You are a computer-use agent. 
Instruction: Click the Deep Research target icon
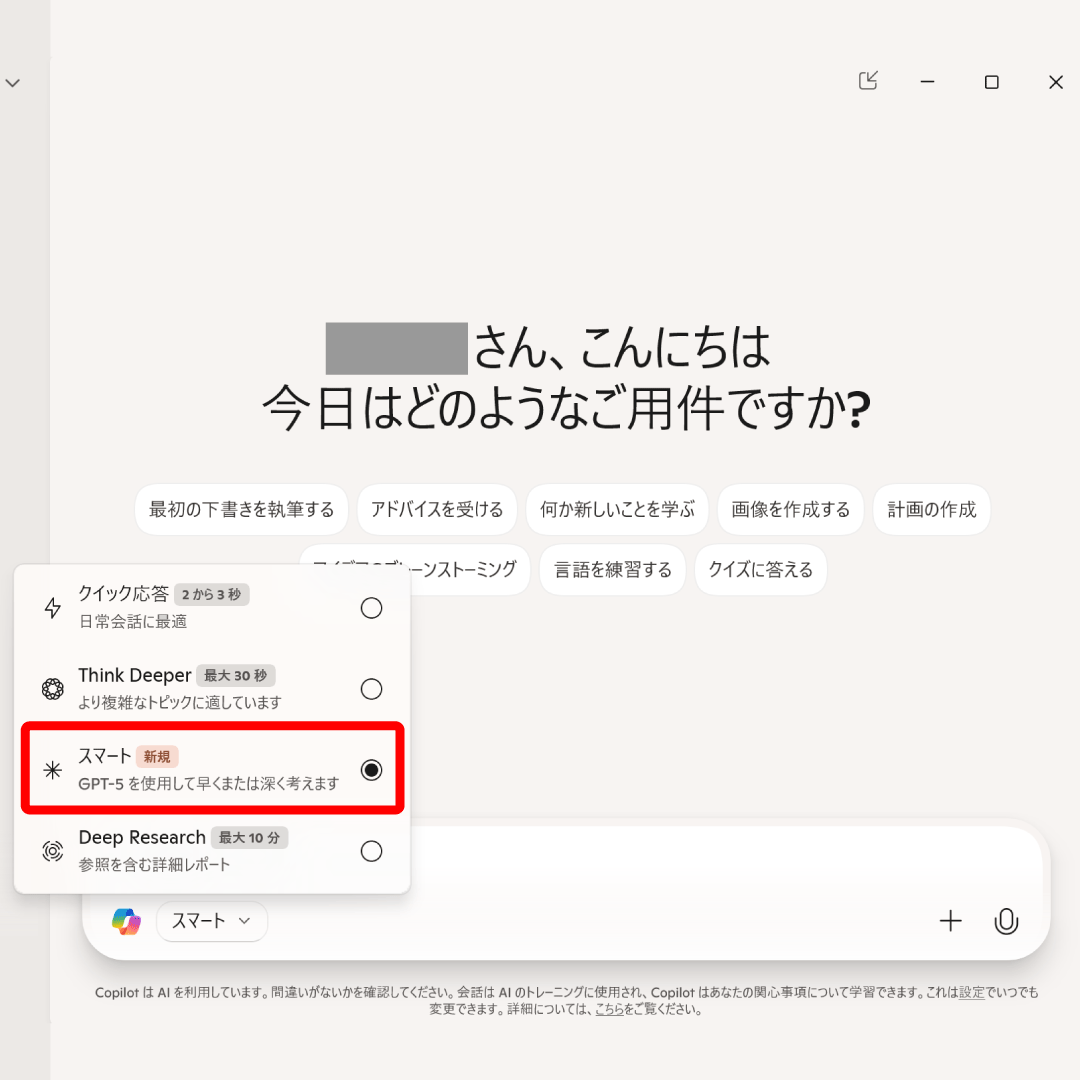pyautogui.click(x=53, y=851)
